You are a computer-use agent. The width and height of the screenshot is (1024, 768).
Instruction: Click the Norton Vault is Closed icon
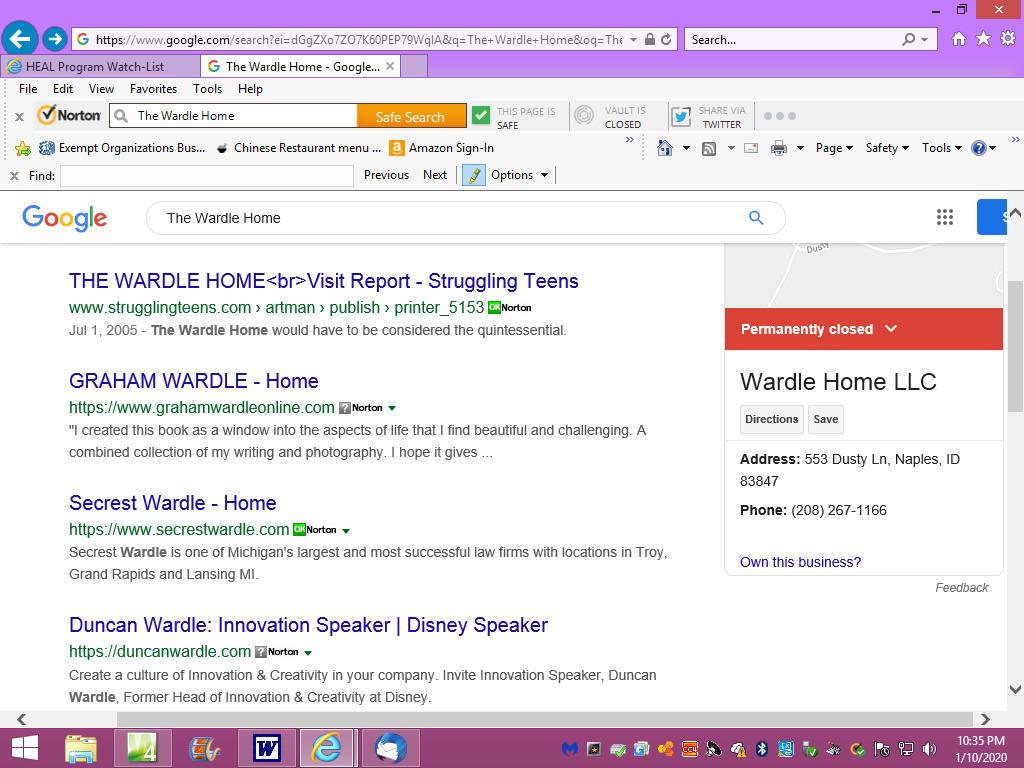(584, 116)
